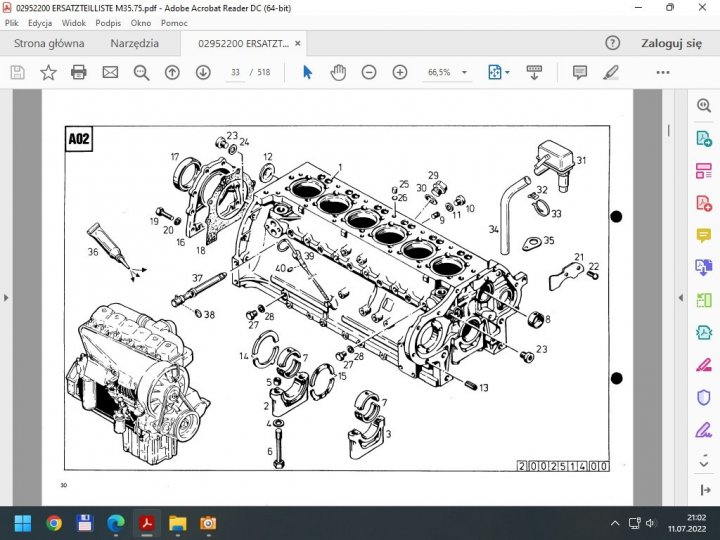Expand the left navigation pane arrow
This screenshot has height=540, width=720.
click(5, 298)
